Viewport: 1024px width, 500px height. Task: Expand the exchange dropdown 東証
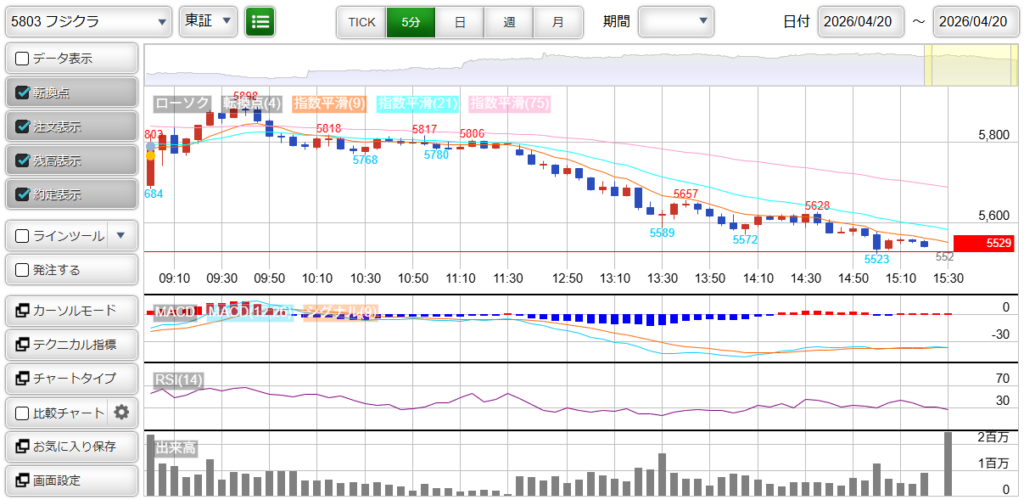pos(208,21)
